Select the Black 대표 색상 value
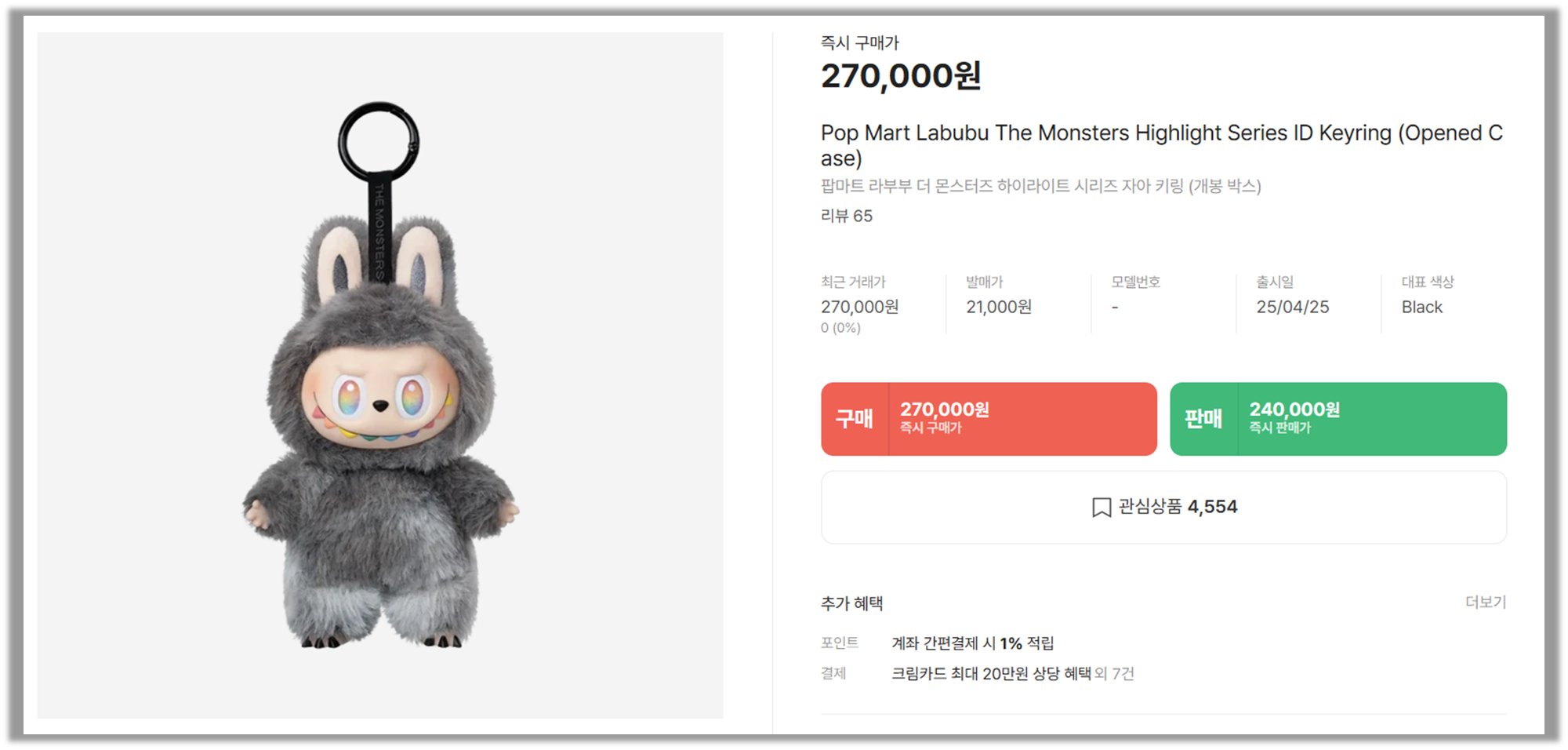The height and width of the screenshot is (750, 1568). click(1421, 308)
